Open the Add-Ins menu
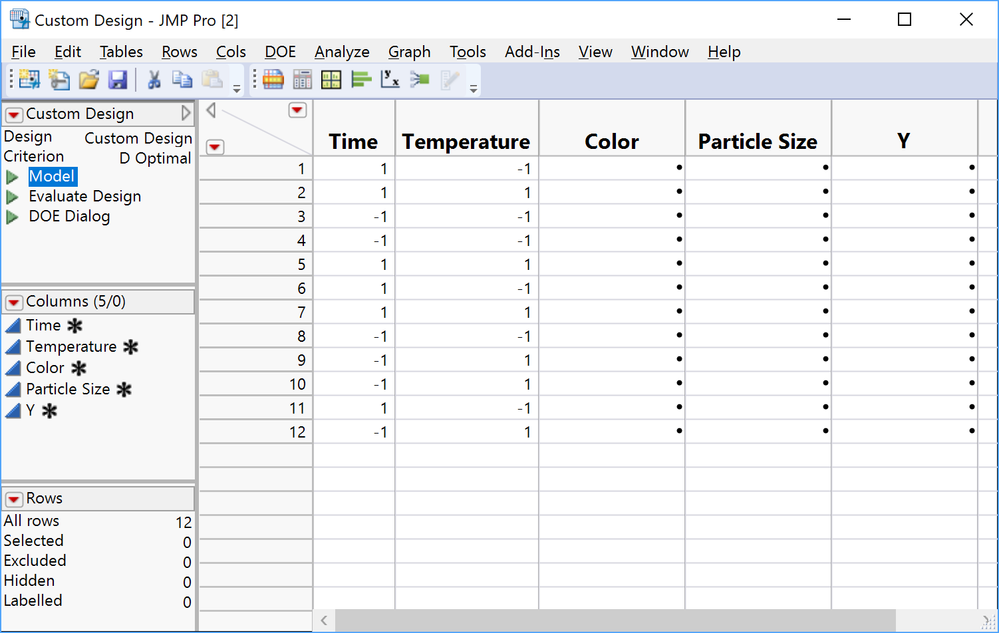999x633 pixels. [532, 52]
